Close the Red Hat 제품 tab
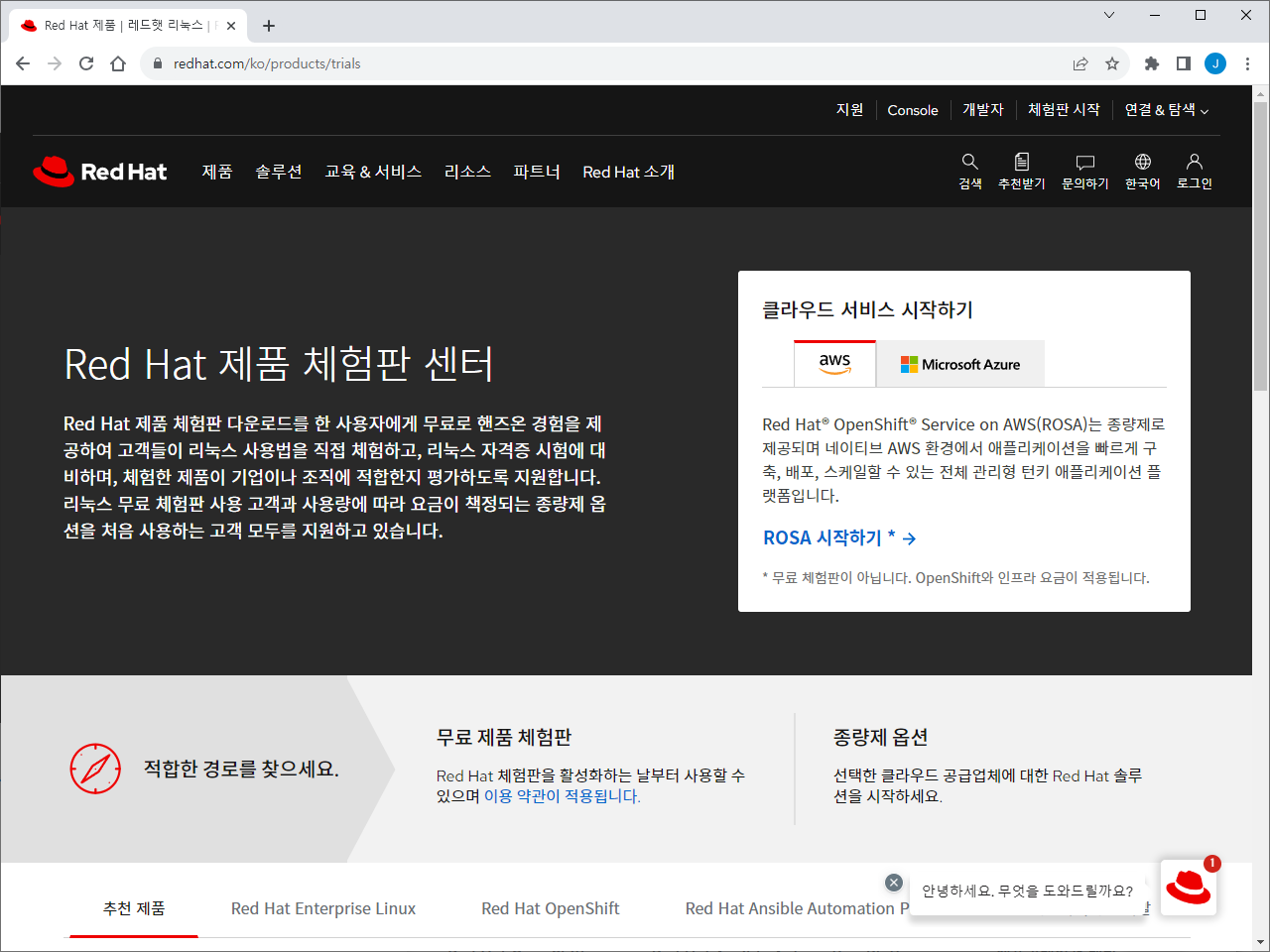 pos(231,26)
